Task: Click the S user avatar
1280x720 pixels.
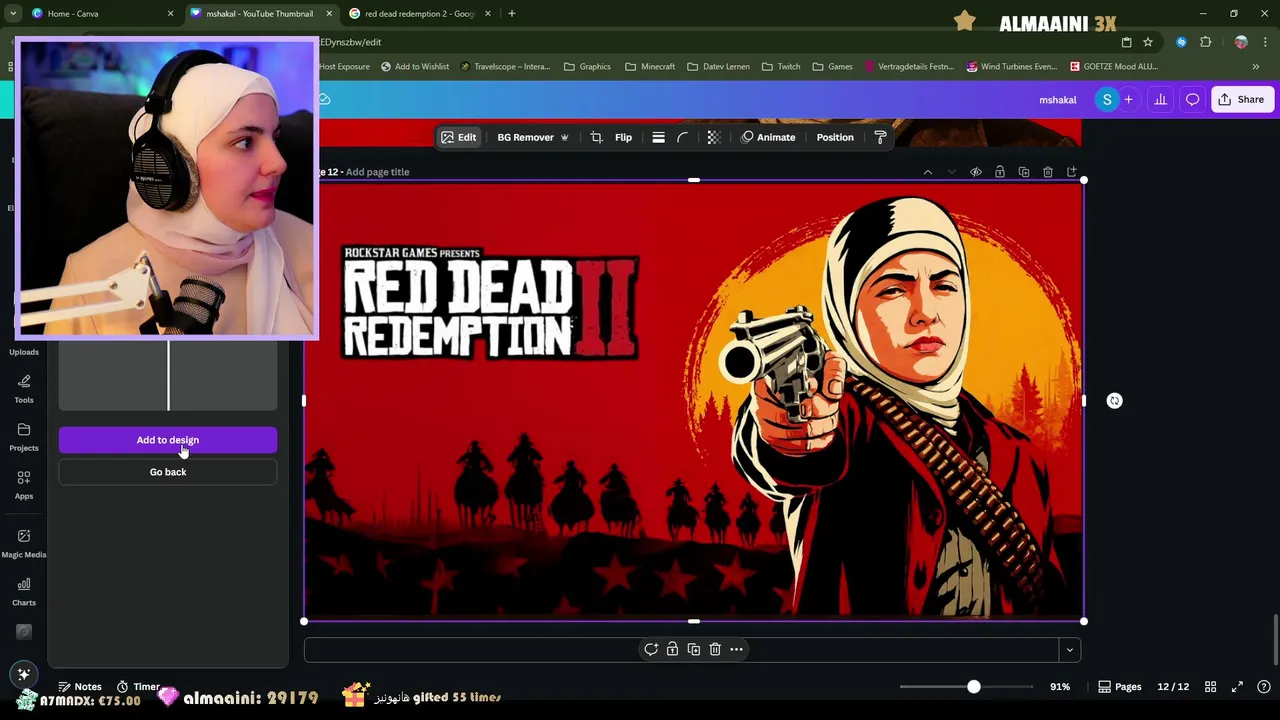Action: [1106, 100]
